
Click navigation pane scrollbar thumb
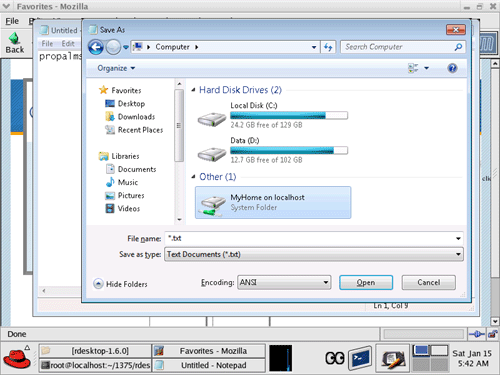(179, 125)
